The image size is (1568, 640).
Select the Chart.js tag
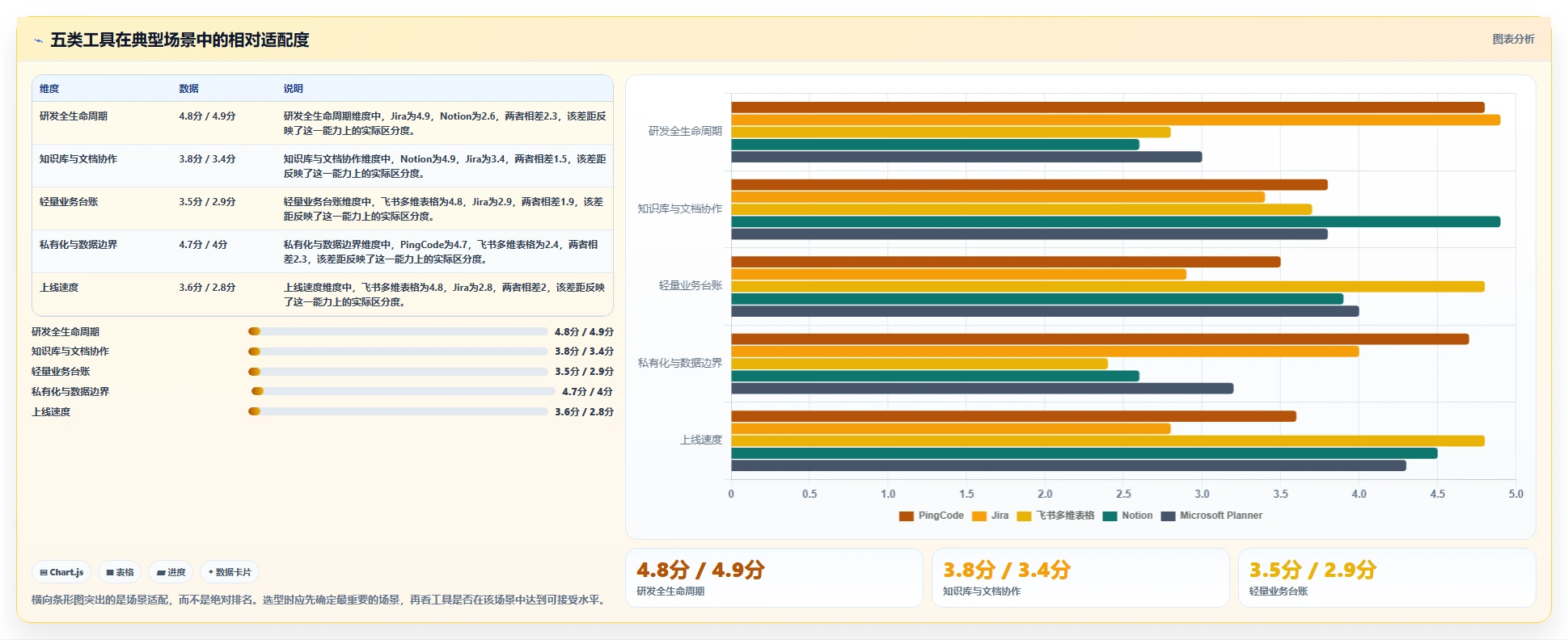tap(61, 572)
